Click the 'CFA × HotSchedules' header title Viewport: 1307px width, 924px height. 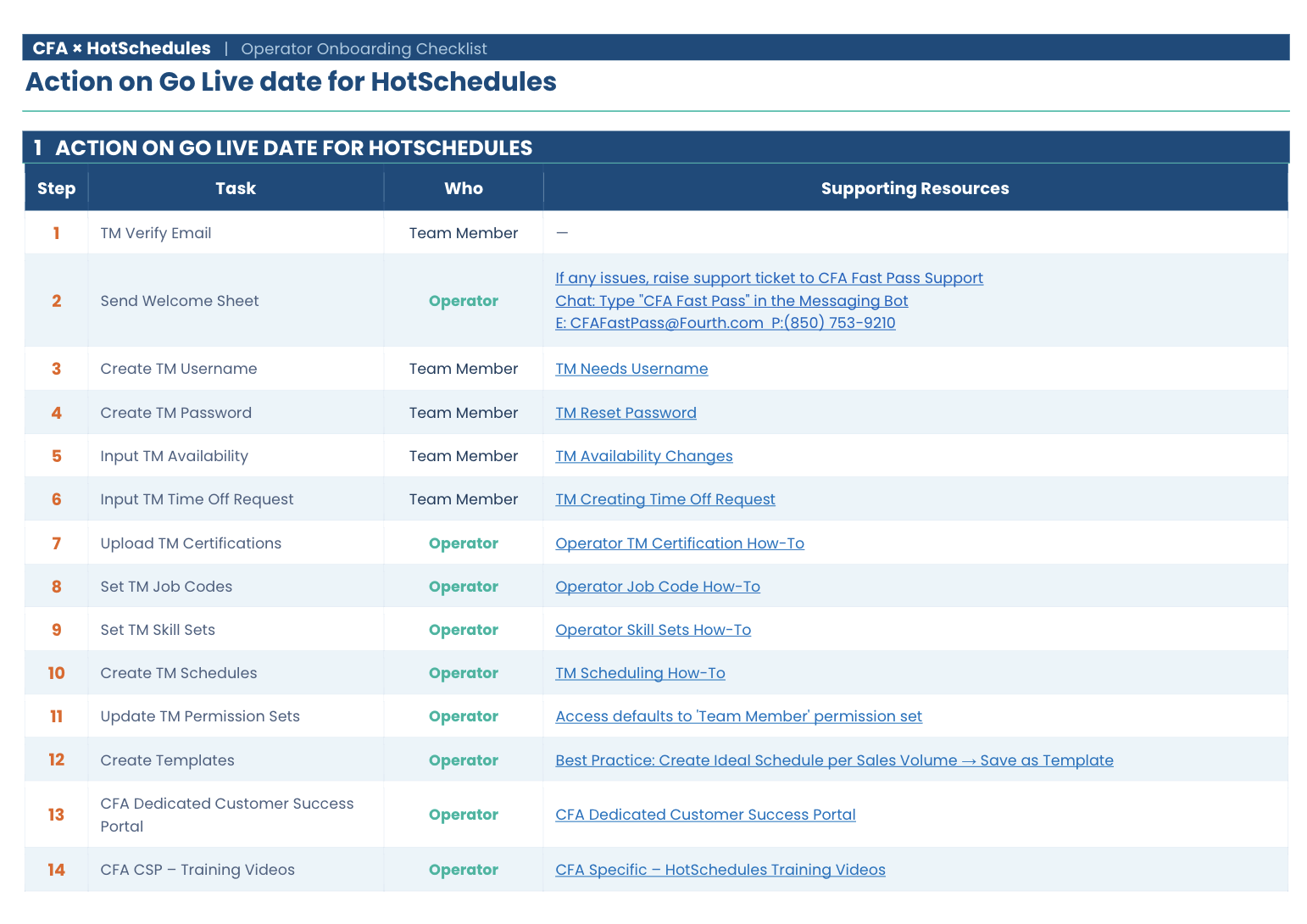(121, 48)
